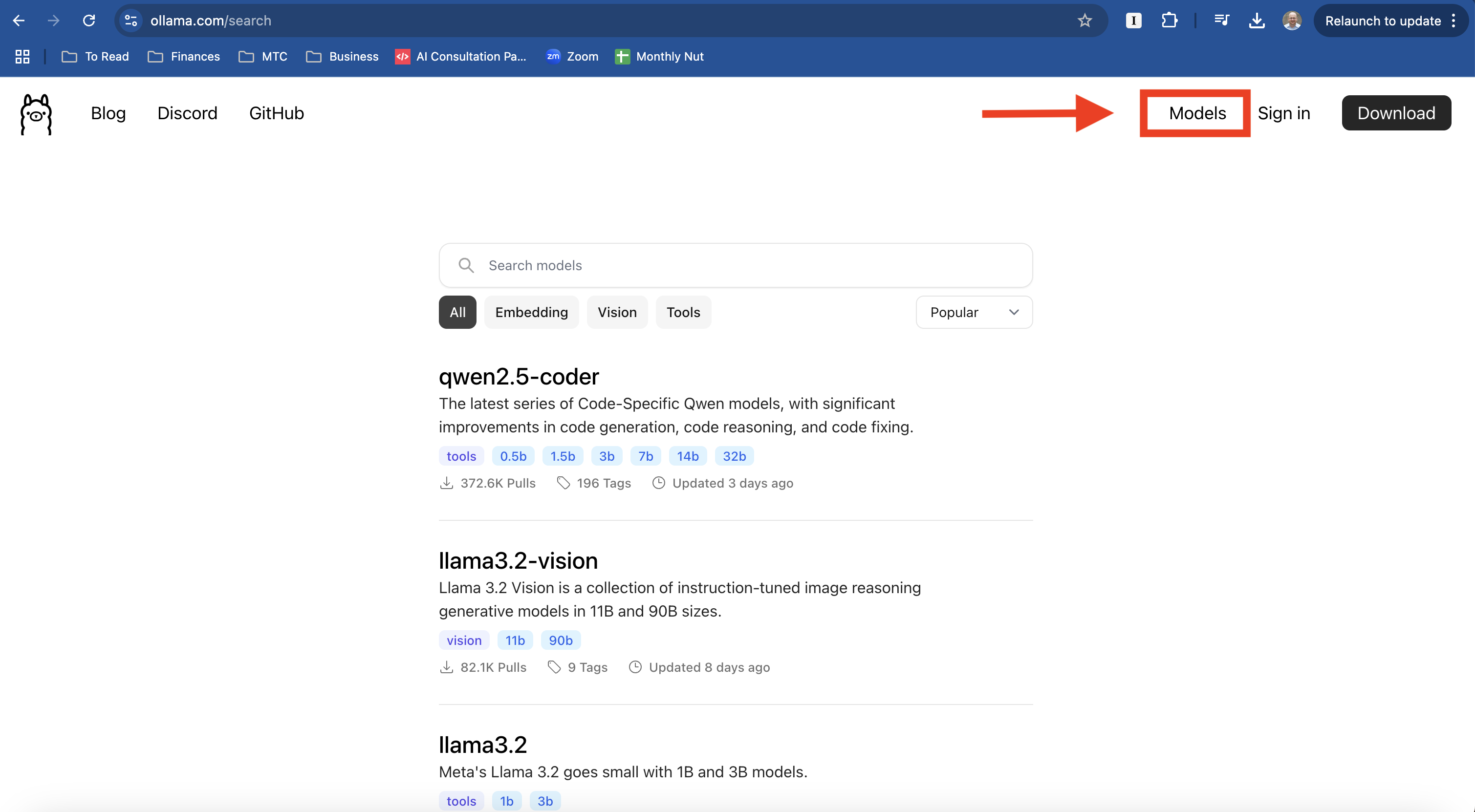
Task: Open the Instapaper extension icon
Action: 1133,21
